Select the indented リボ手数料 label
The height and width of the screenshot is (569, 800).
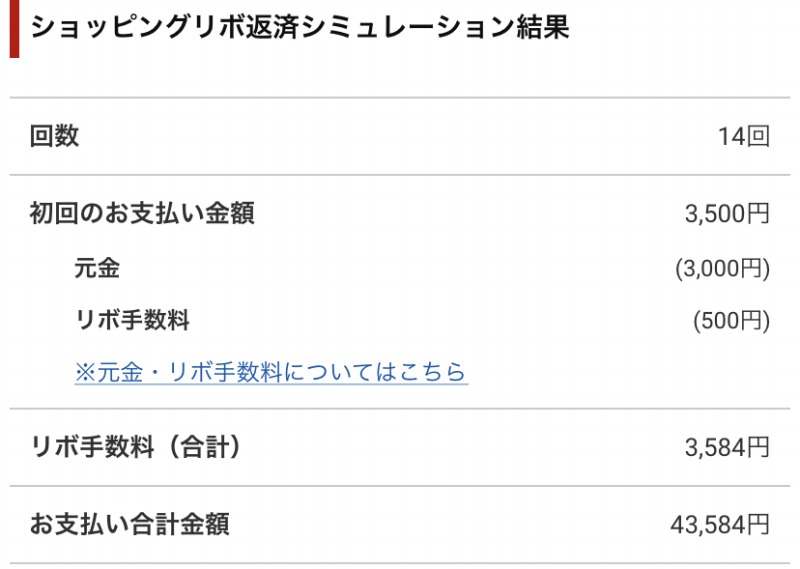pos(132,320)
